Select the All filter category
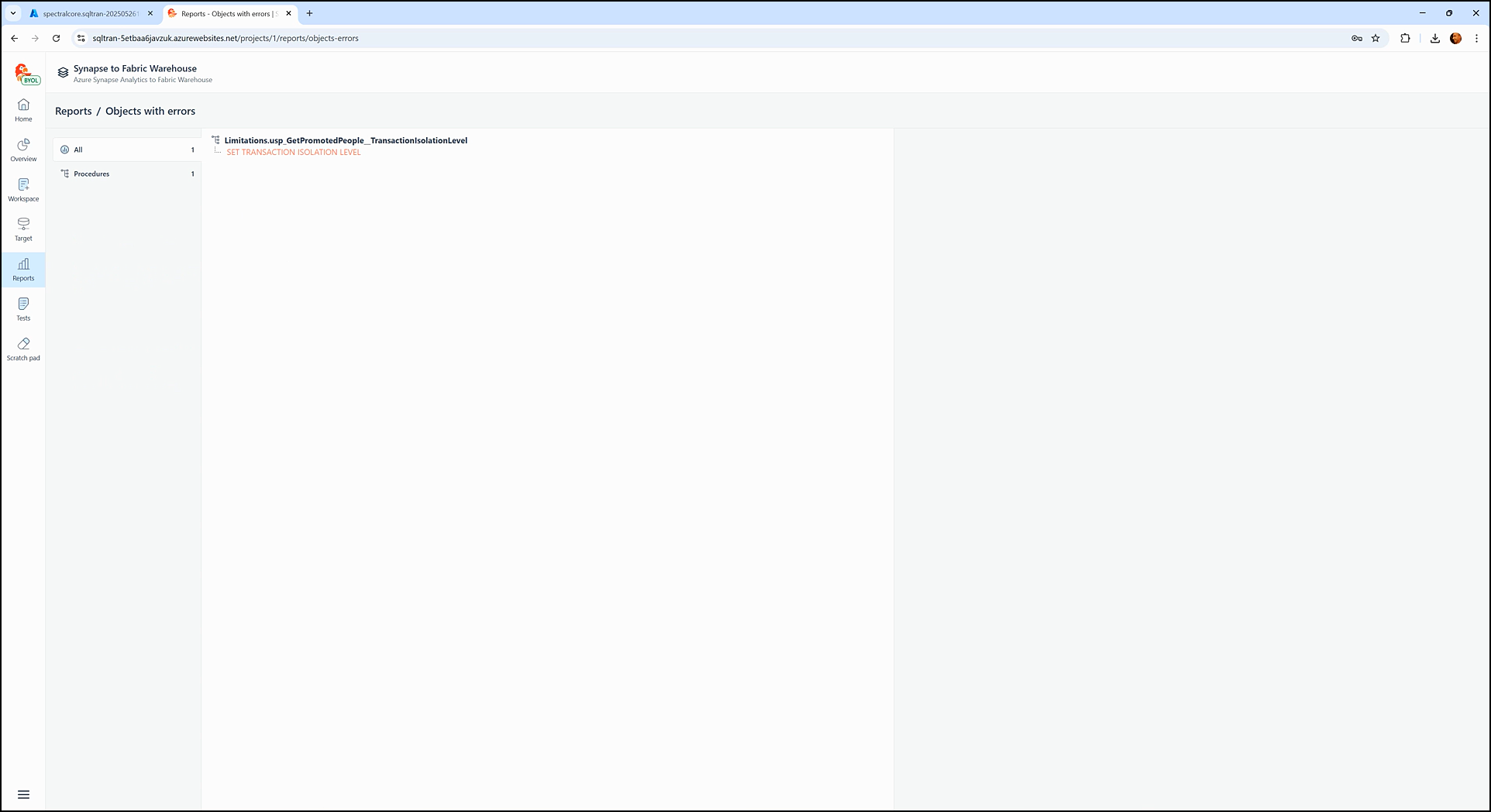Image resolution: width=1491 pixels, height=812 pixels. pyautogui.click(x=127, y=150)
